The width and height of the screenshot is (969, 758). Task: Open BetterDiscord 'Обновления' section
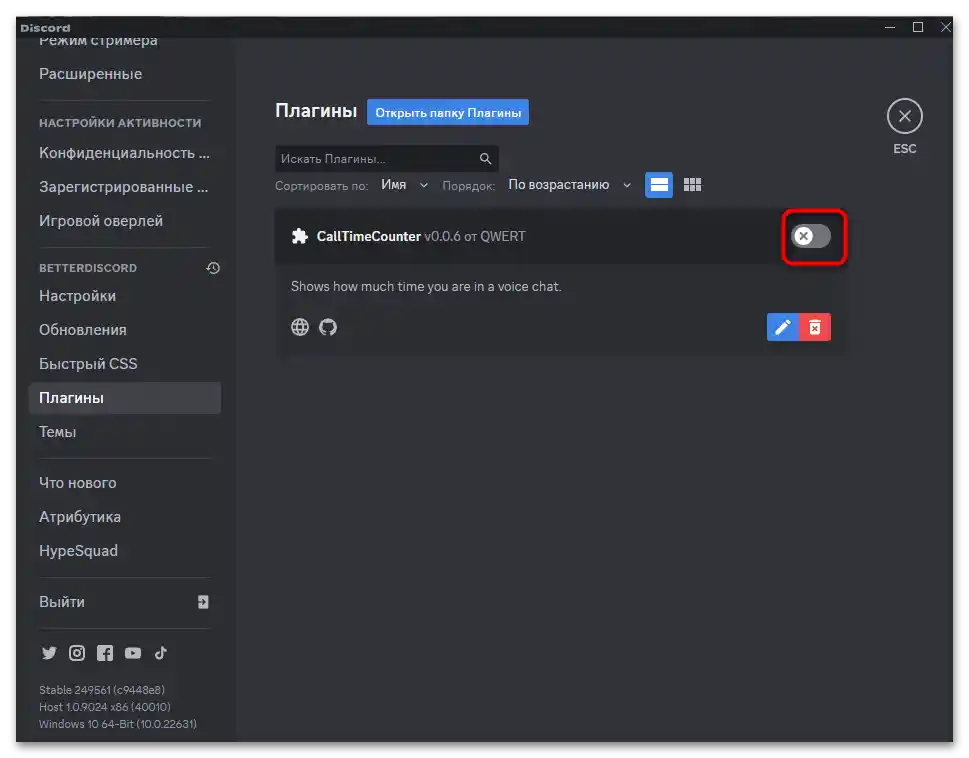point(125,330)
